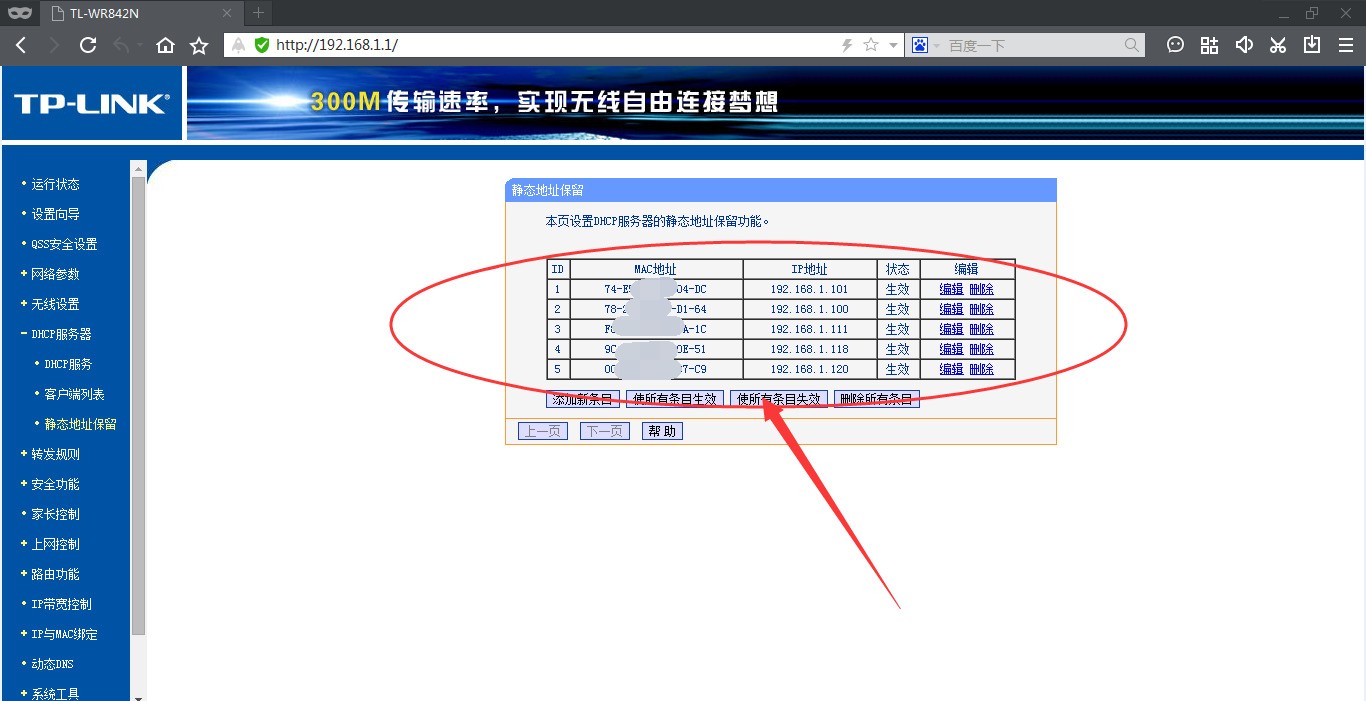
Task: Click 删除 link for 192.168.1.120 entry
Action: click(981, 369)
